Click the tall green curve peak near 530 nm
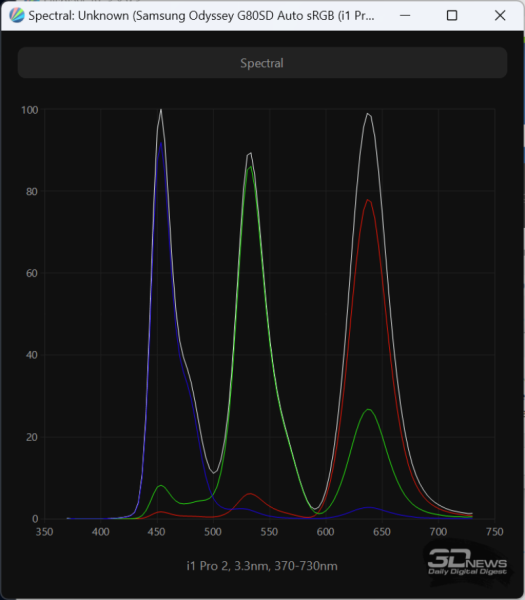Viewport: 525px width, 600px height. (x=250, y=167)
